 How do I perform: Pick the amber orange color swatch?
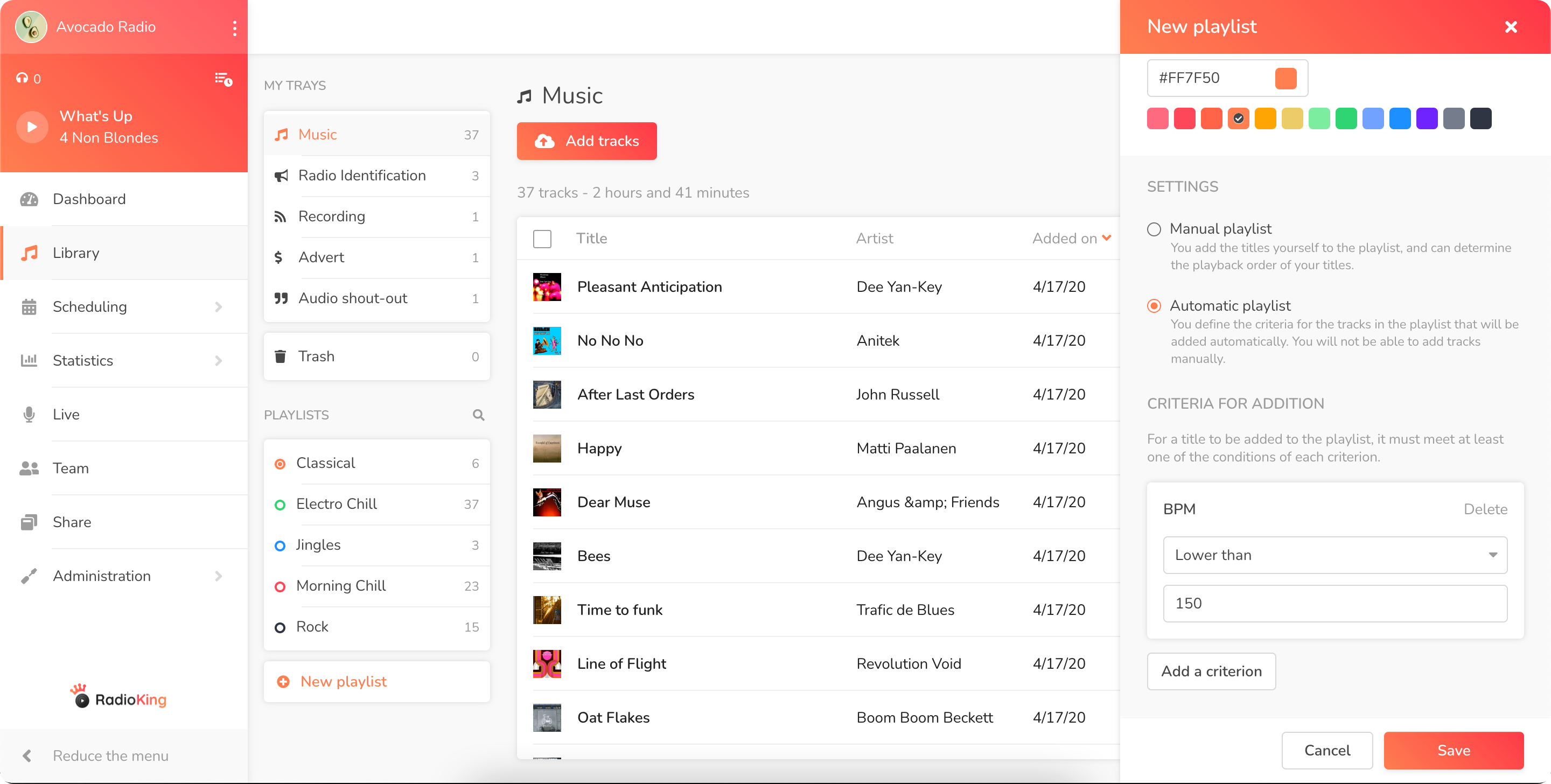click(x=1265, y=118)
